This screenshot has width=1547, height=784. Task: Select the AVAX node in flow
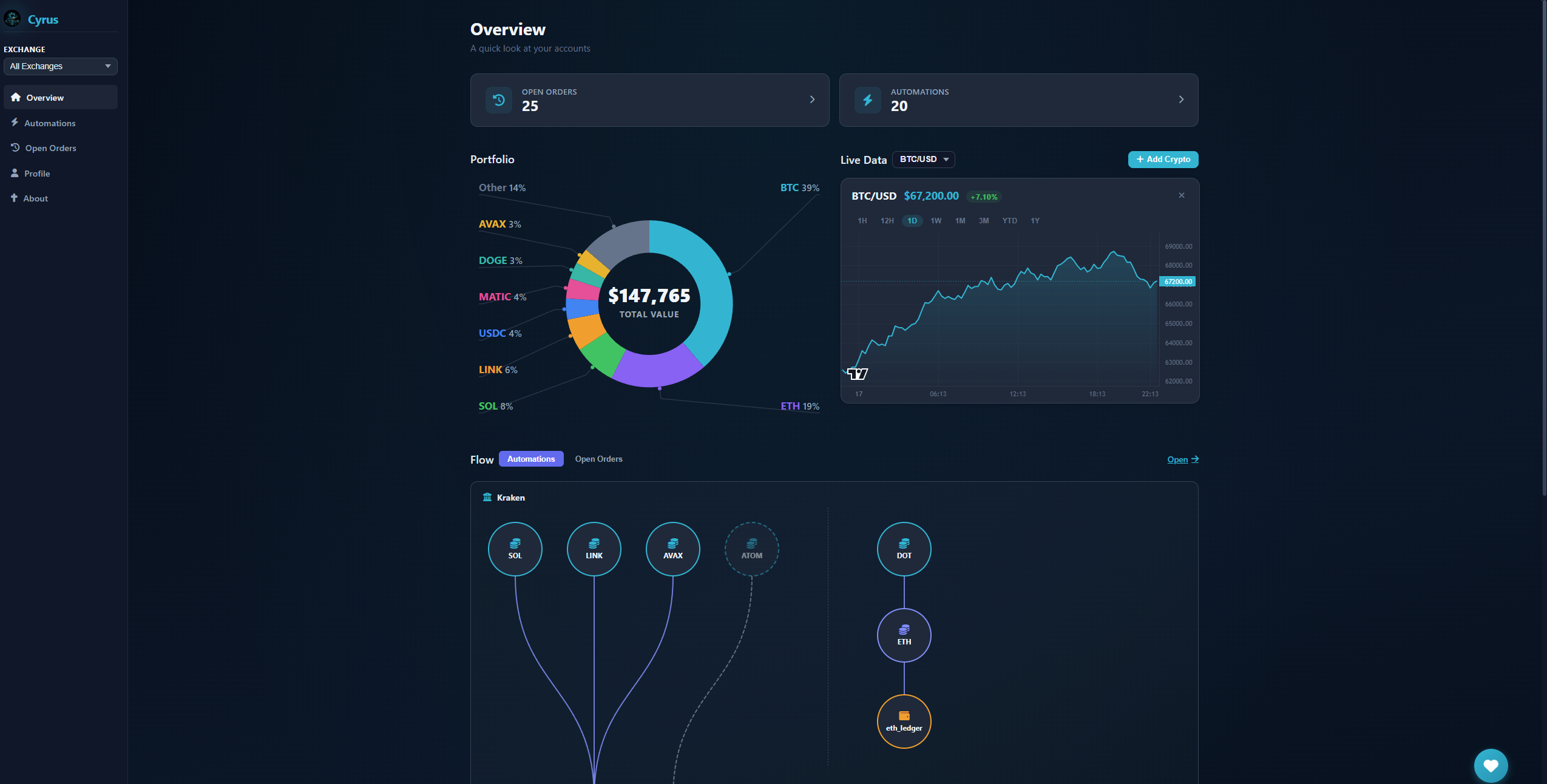[673, 549]
